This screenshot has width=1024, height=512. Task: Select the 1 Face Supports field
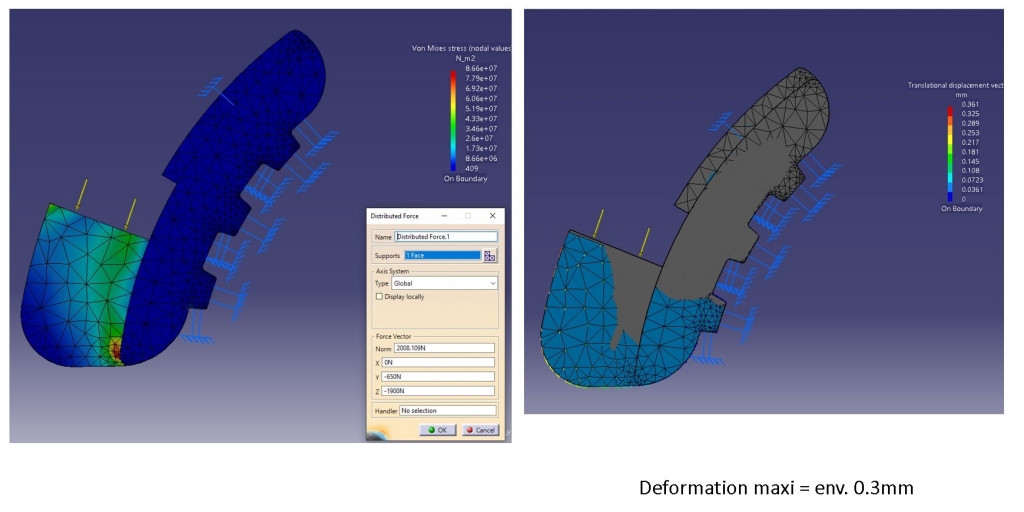(x=442, y=255)
